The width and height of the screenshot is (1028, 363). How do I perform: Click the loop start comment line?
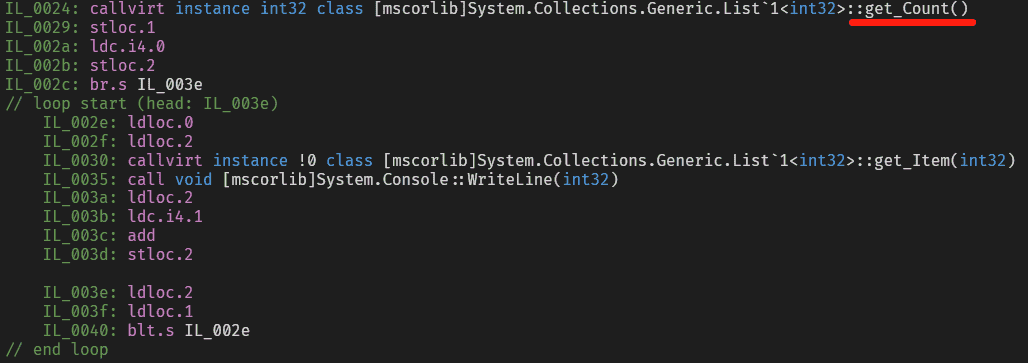(142, 104)
